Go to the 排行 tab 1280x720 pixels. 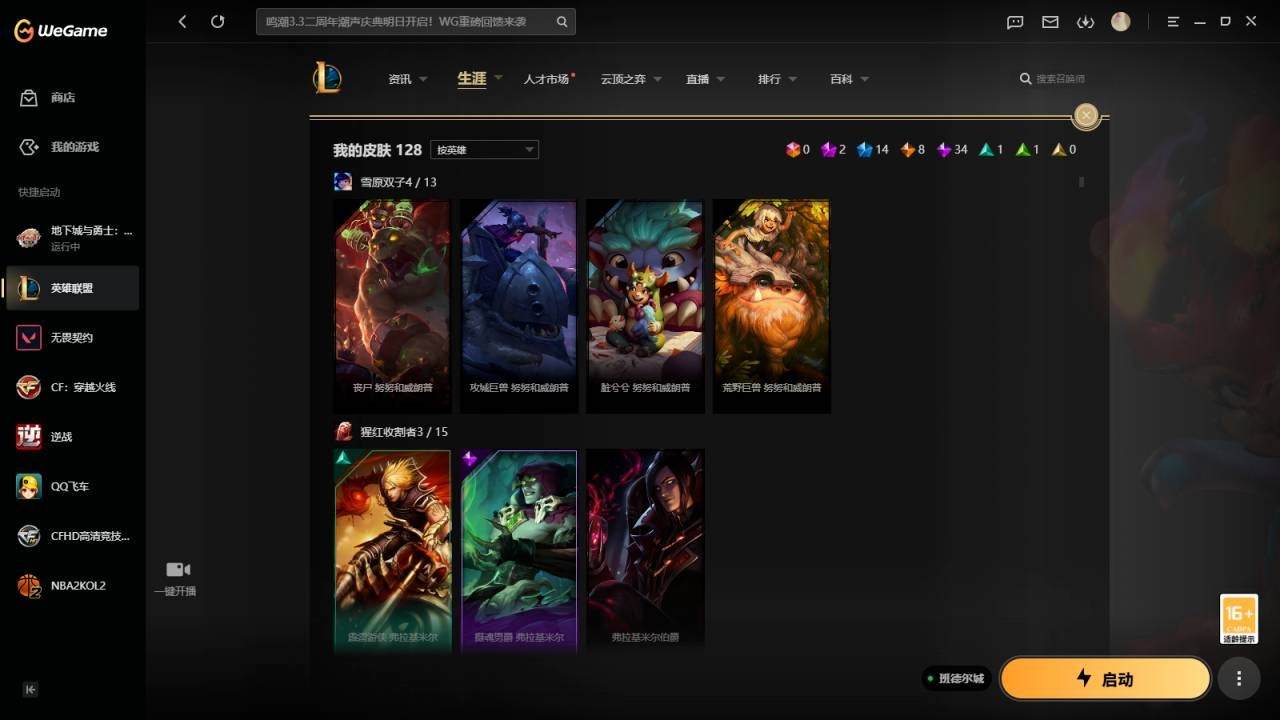coord(769,79)
